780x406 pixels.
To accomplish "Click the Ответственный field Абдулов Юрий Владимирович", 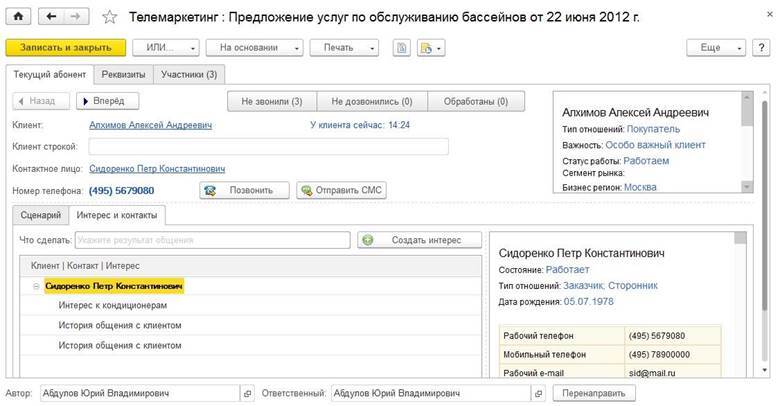I will point(431,394).
